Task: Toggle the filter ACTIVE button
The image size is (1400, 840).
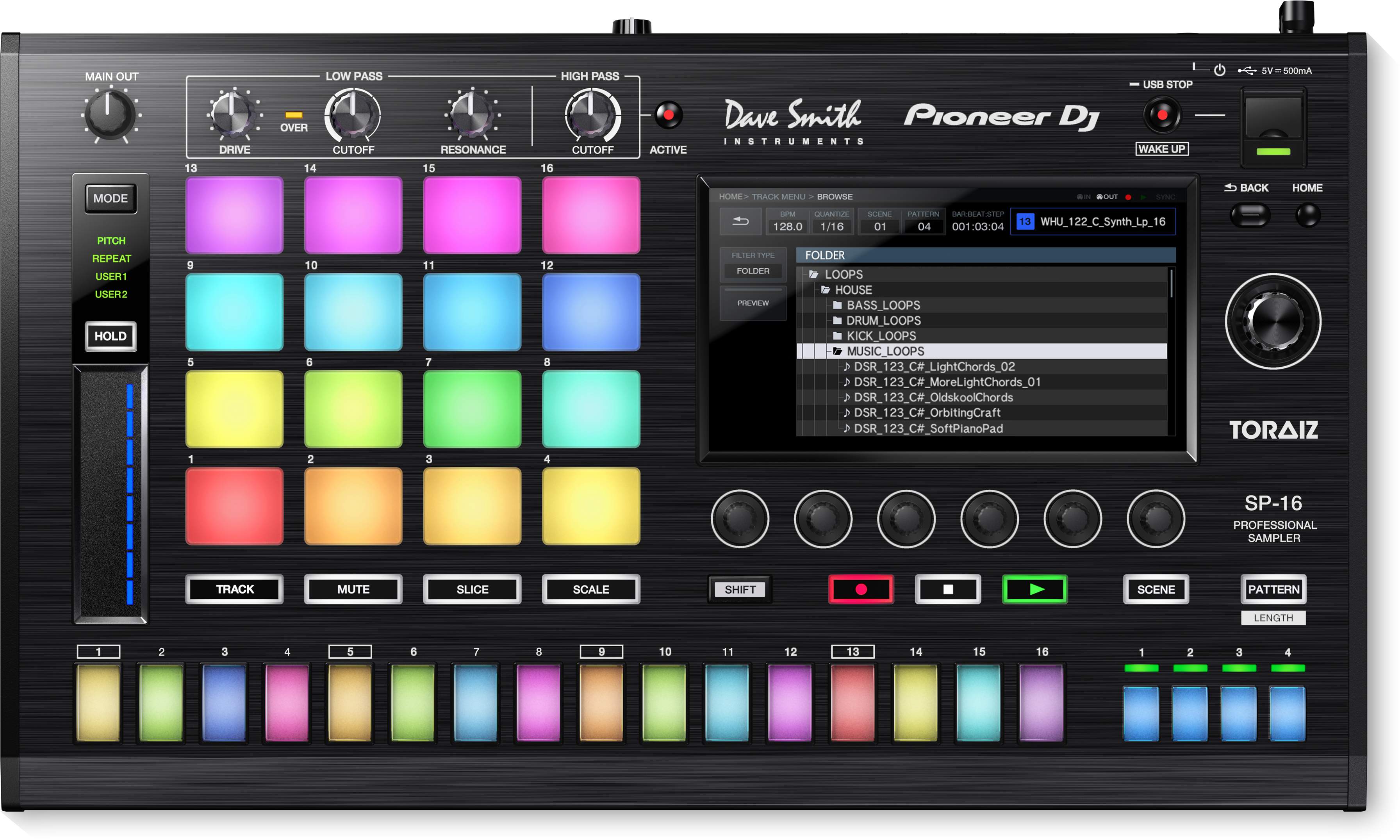Action: (668, 116)
